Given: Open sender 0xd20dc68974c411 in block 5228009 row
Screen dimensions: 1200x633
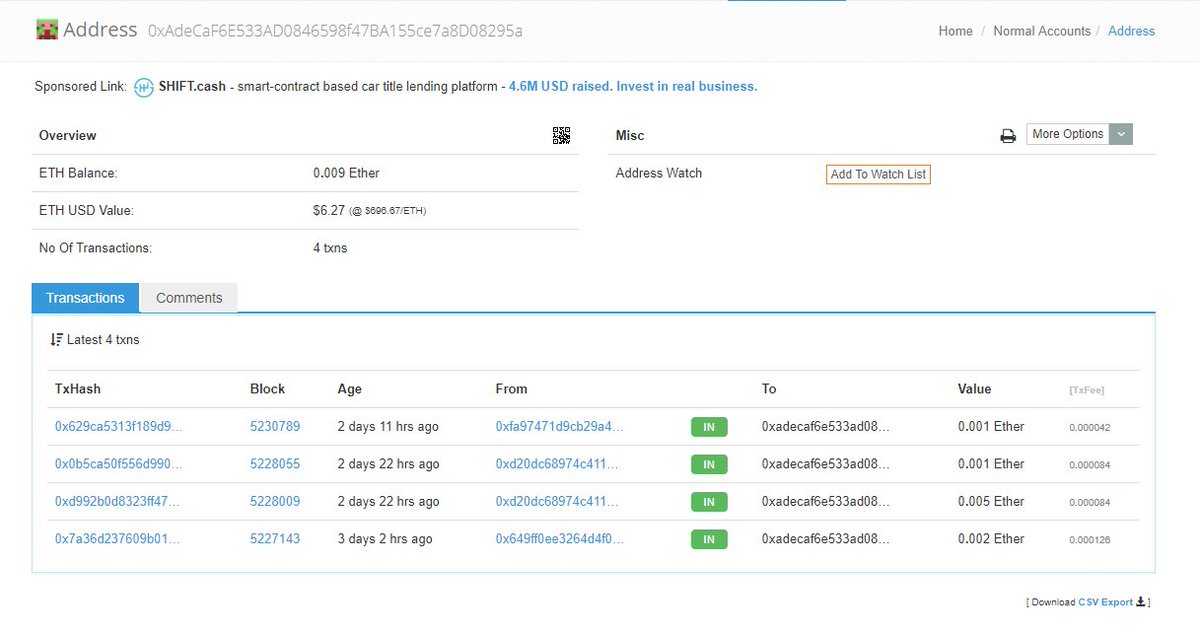Looking at the screenshot, I should 559,502.
